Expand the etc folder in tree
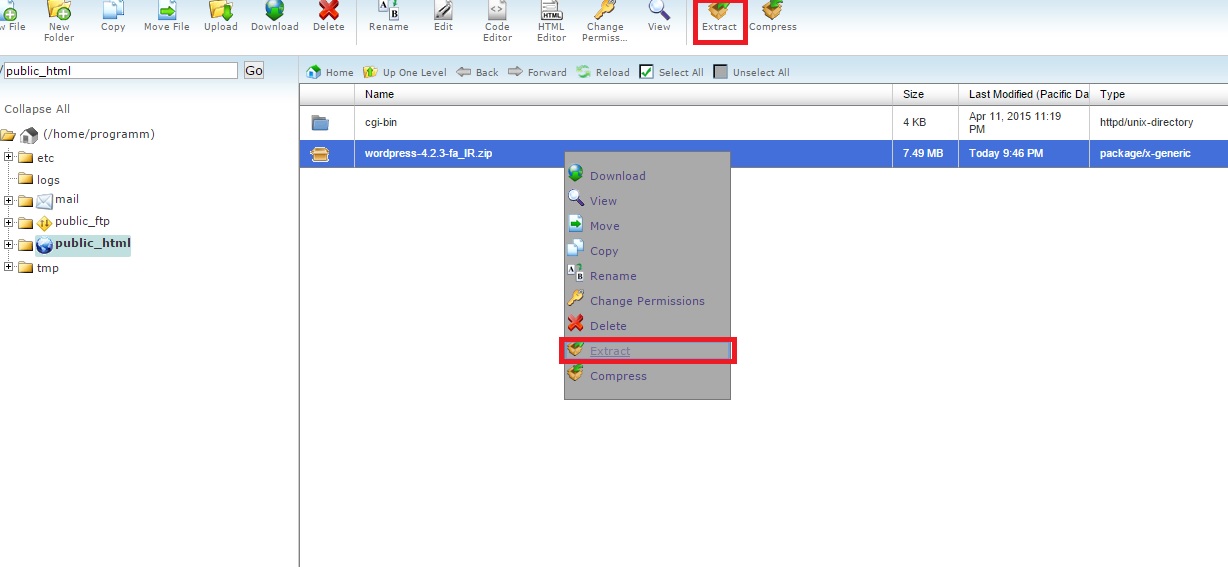 click(x=9, y=157)
